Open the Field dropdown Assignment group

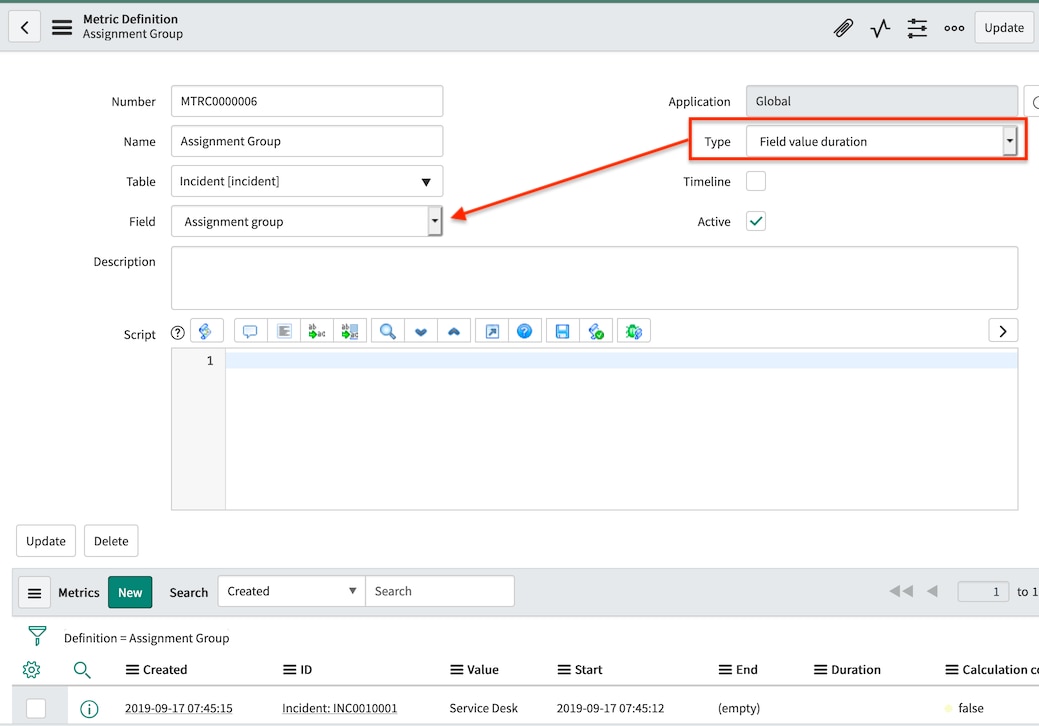[307, 221]
